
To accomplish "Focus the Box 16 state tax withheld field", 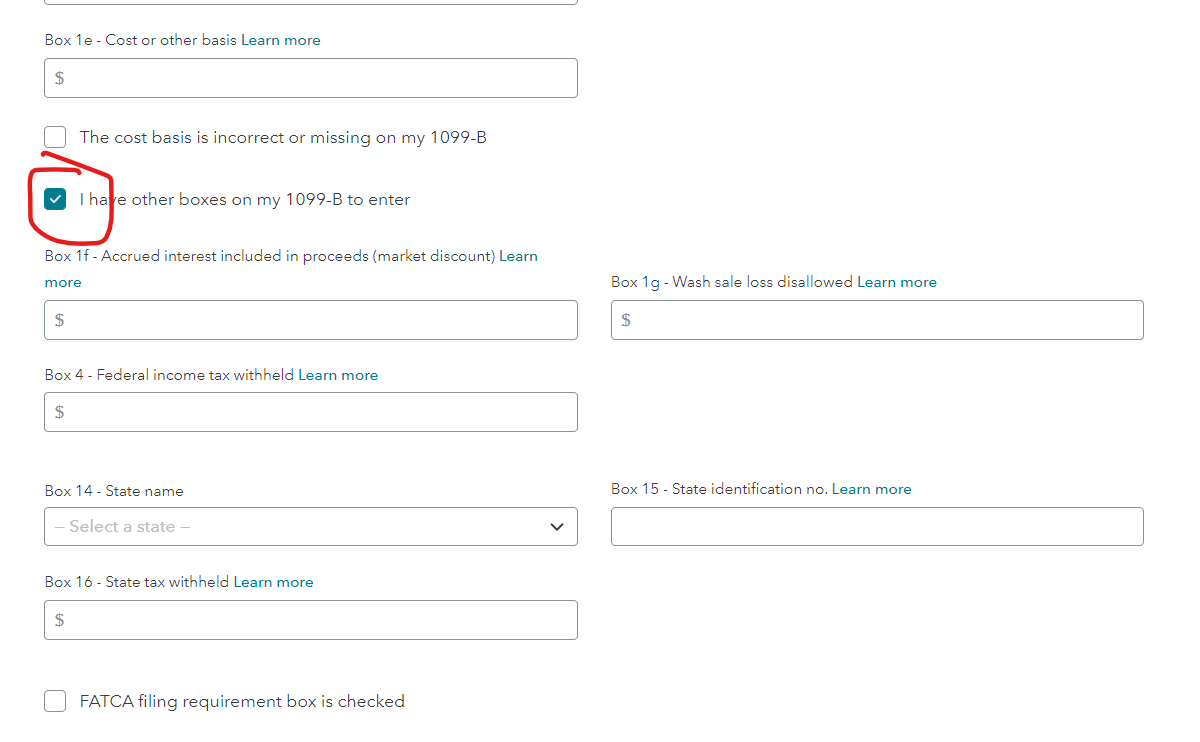I will 311,620.
